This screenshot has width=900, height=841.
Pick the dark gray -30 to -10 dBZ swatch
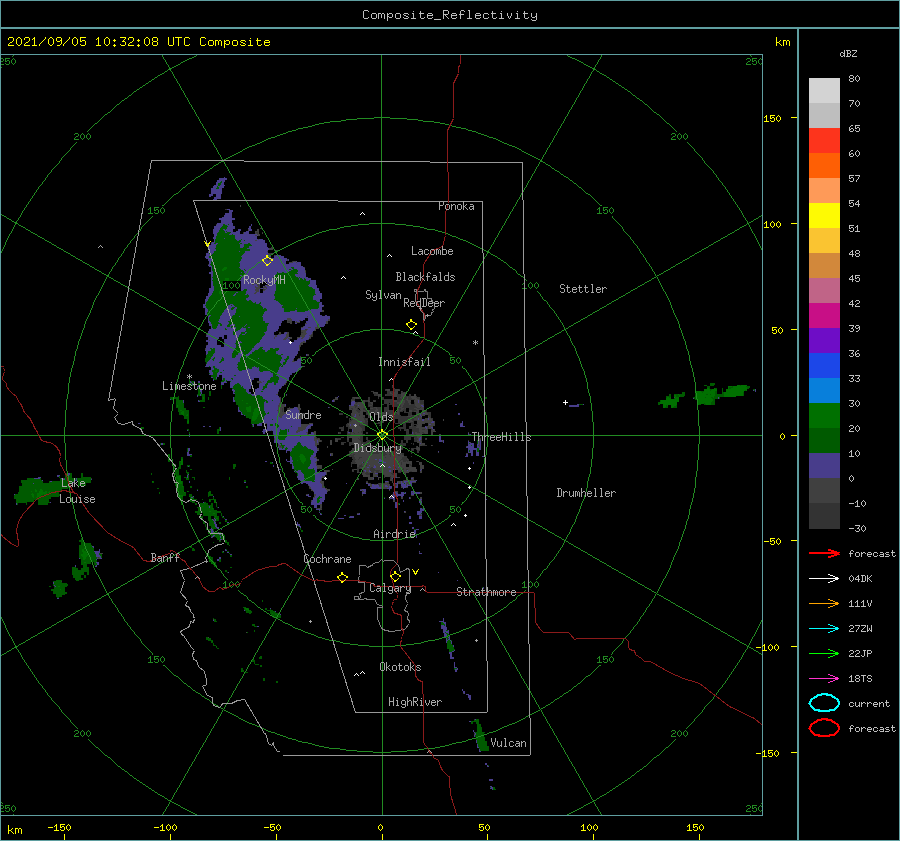[824, 516]
